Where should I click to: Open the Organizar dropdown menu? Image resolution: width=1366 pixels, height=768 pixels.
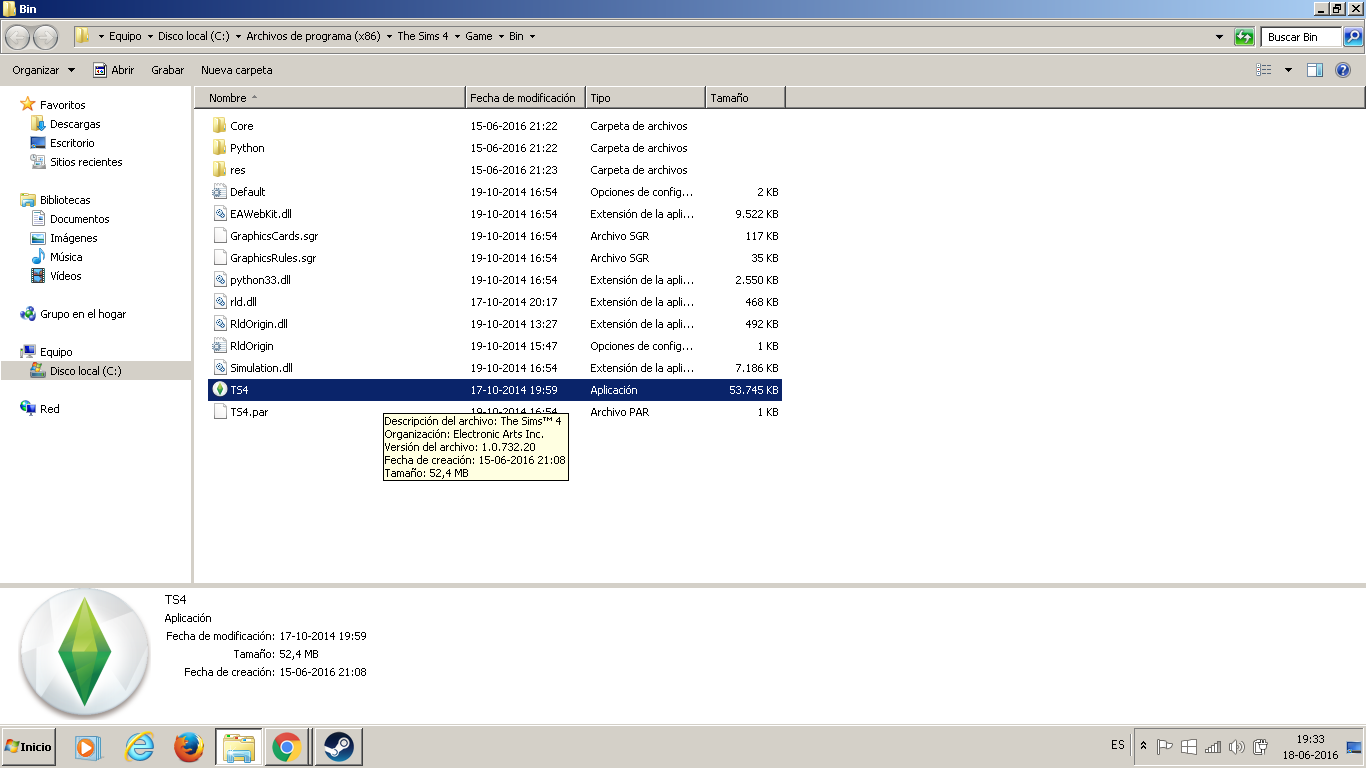(43, 70)
